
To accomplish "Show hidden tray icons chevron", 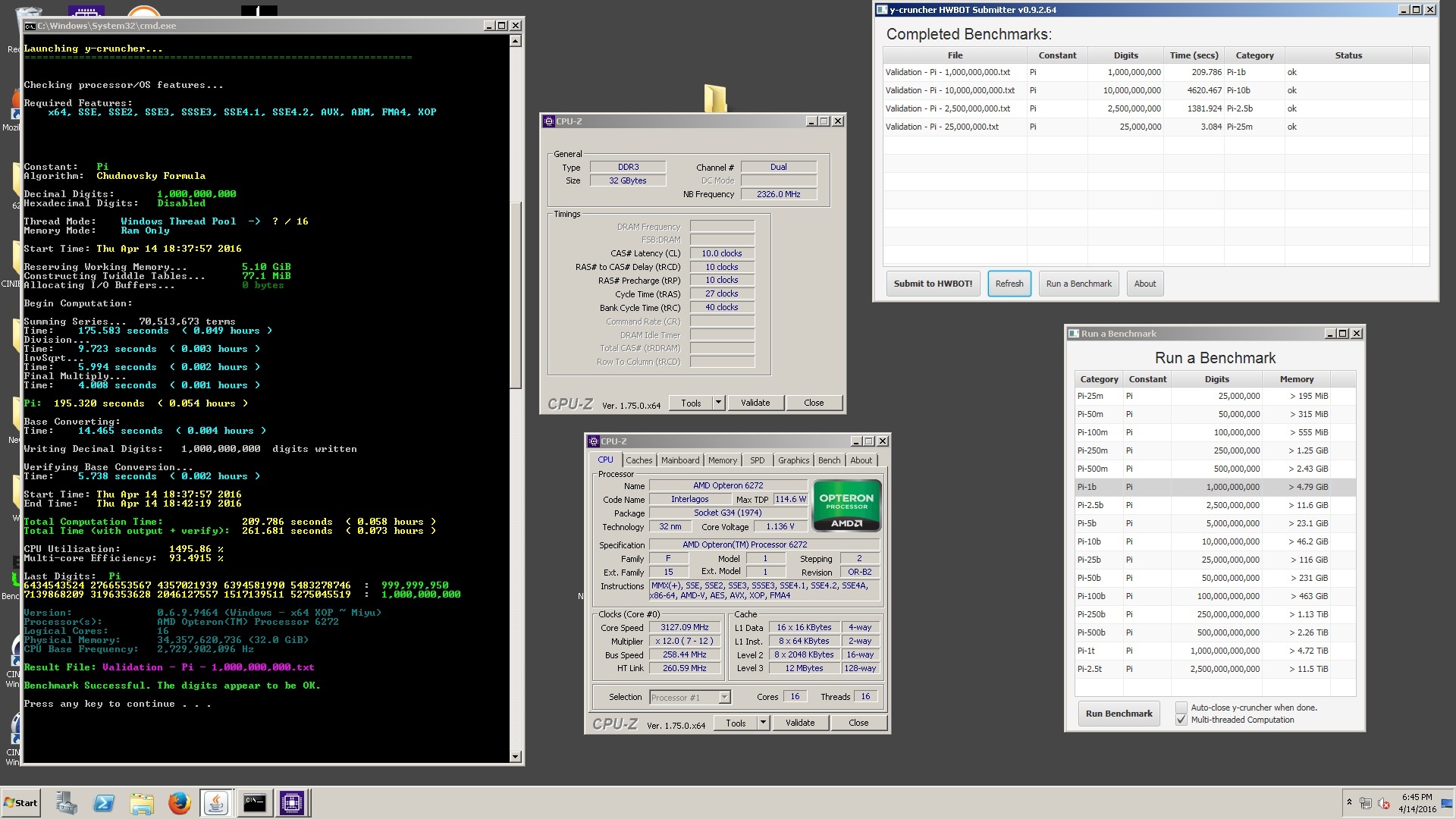I will [x=1349, y=802].
